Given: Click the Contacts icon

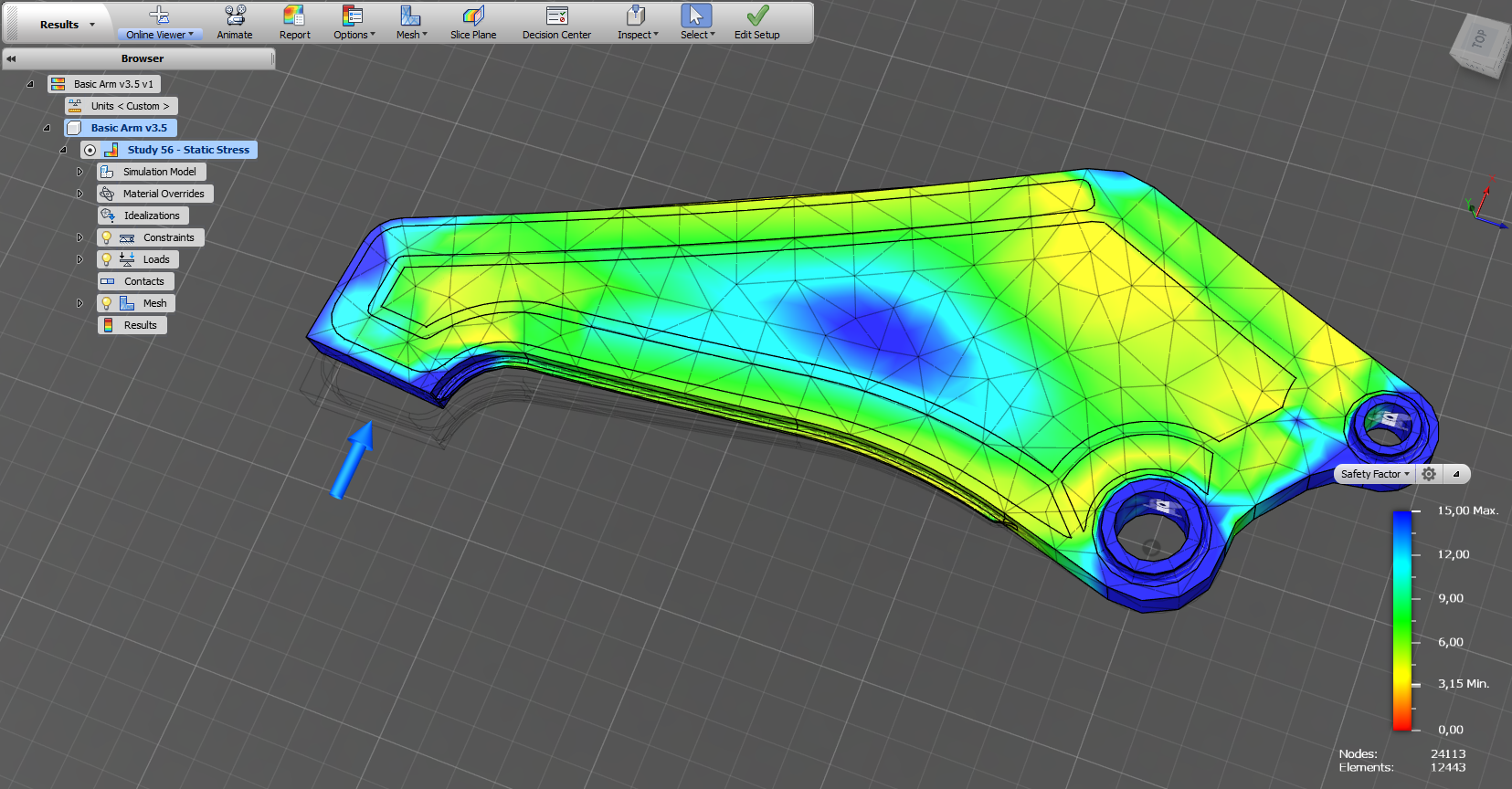Looking at the screenshot, I should [x=108, y=281].
